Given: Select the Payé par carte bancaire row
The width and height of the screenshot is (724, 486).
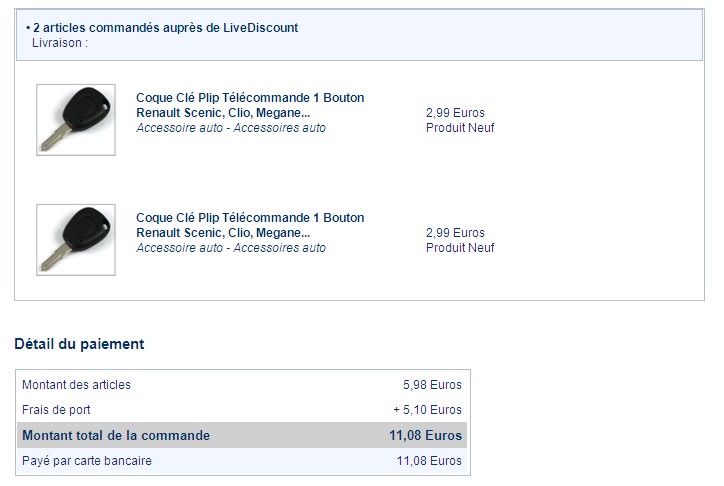Looking at the screenshot, I should click(242, 461).
